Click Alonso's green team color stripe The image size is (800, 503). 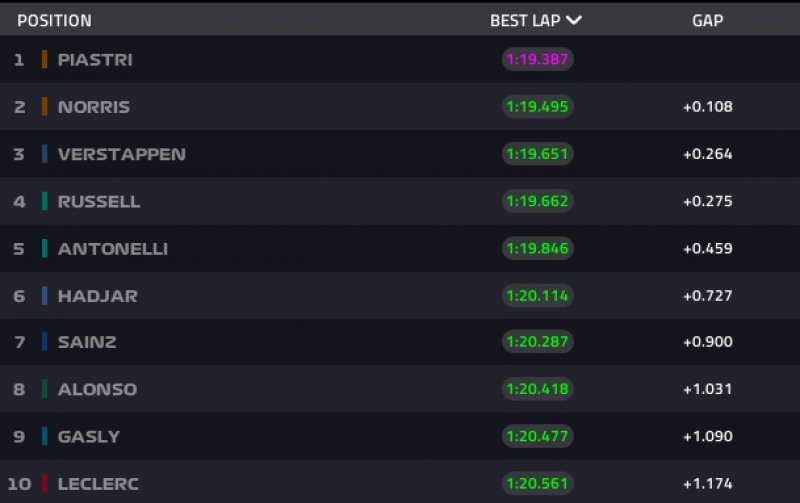[x=45, y=389]
